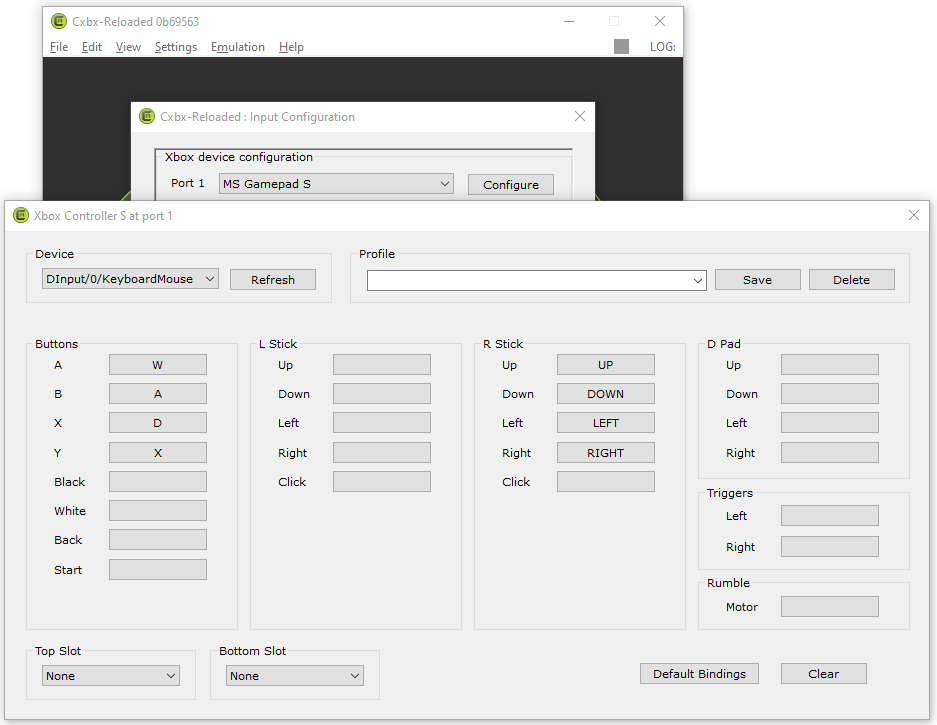This screenshot has height=725, width=937.
Task: Expand the Top Slot dropdown
Action: coord(111,675)
